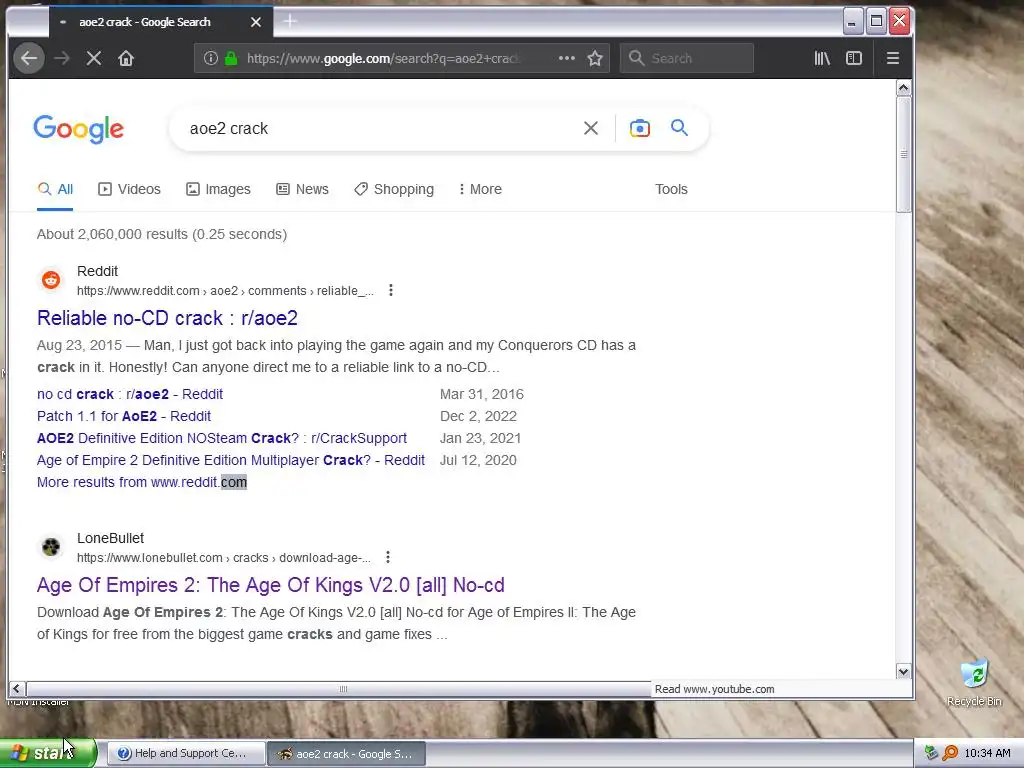
Task: Open options dots beside Reddit result URL
Action: click(x=391, y=290)
